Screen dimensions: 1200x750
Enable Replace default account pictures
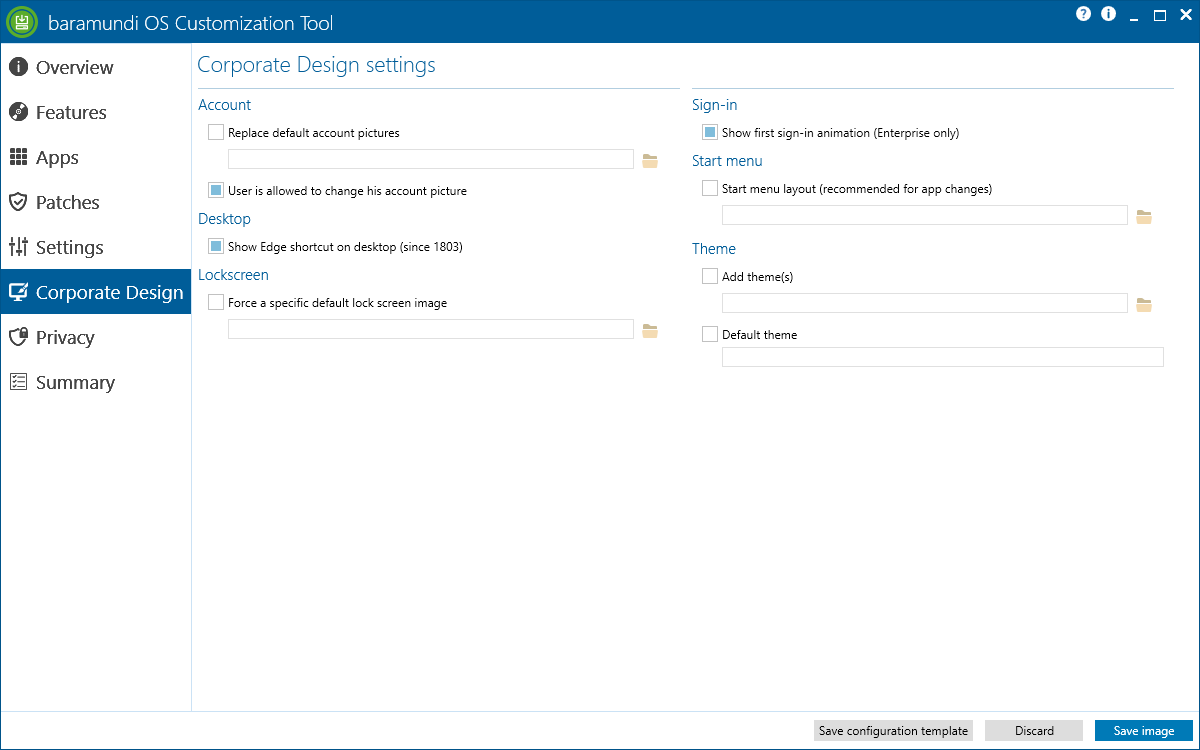(x=216, y=132)
